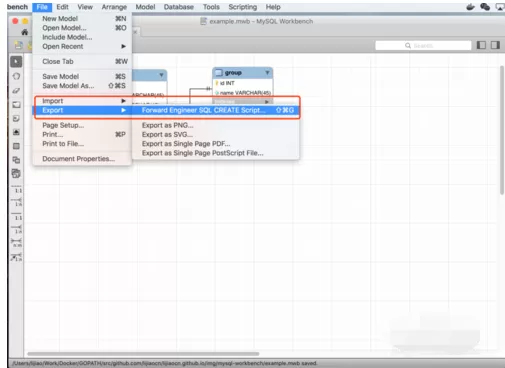This screenshot has height=368, width=505.
Task: Select New Model from File menu
Action: 82,19
